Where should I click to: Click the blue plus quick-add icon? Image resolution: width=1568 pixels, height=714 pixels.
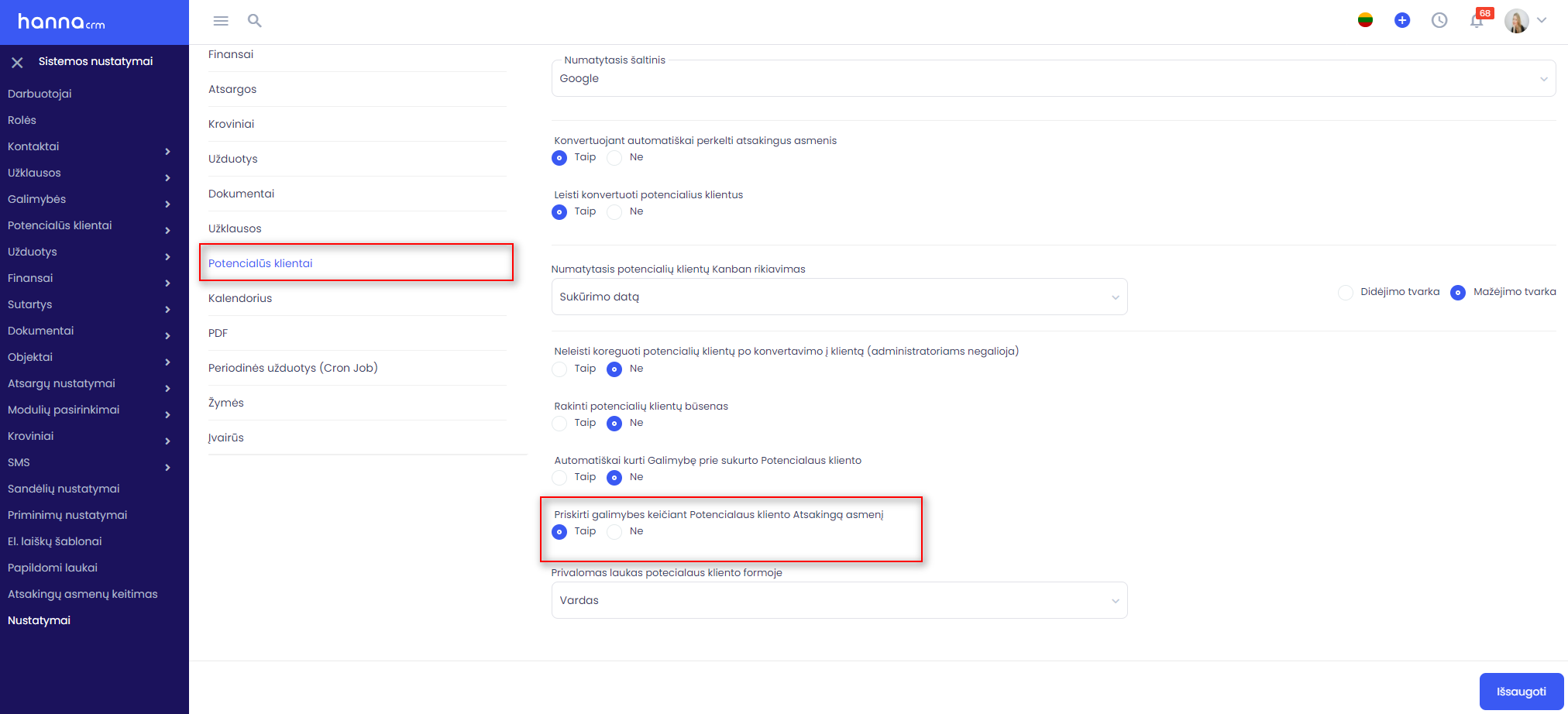tap(1402, 20)
